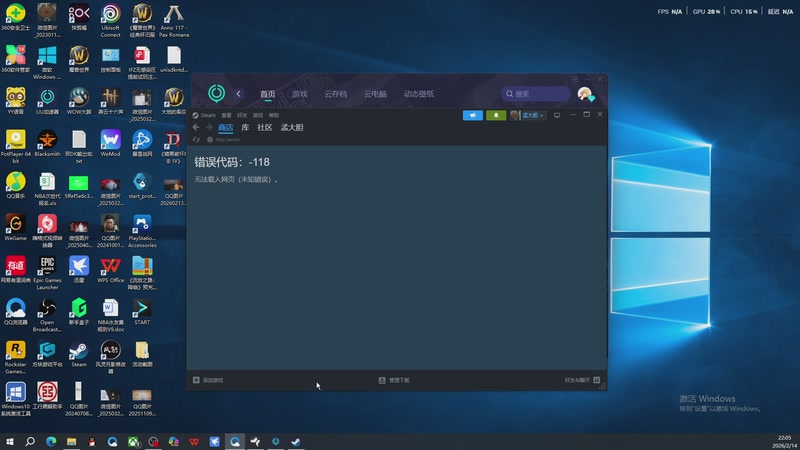Select the WeMod desktop icon
The height and width of the screenshot is (450, 800).
click(x=111, y=143)
